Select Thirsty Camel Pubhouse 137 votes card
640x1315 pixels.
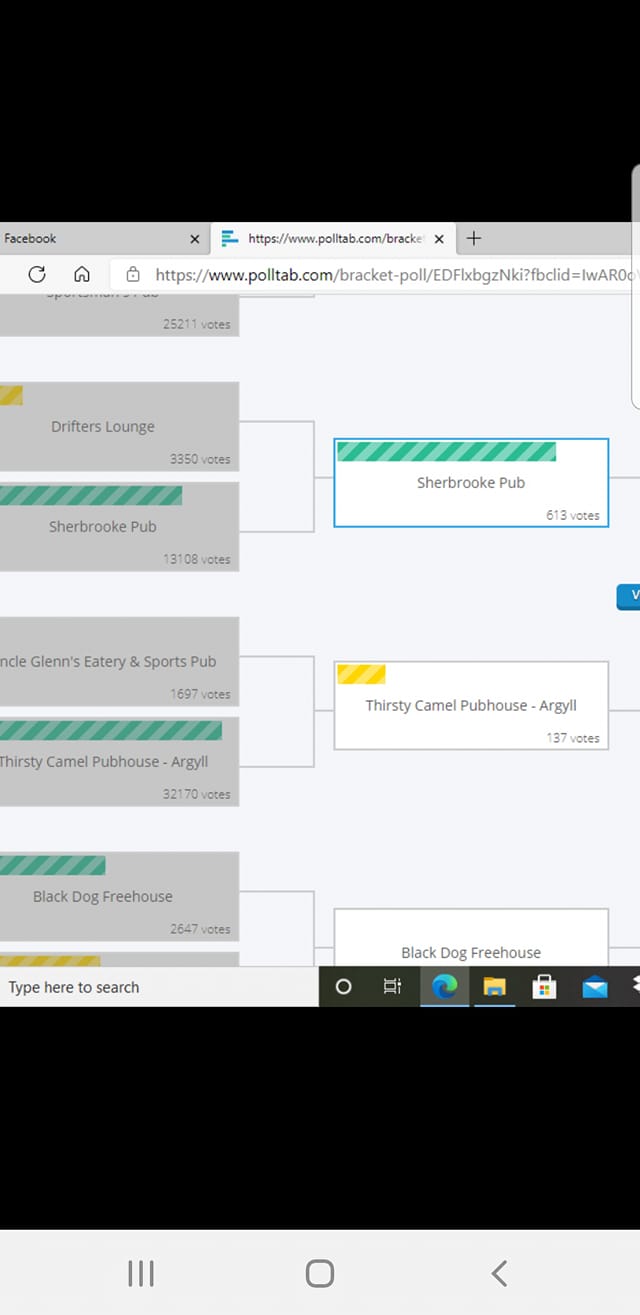tap(471, 705)
